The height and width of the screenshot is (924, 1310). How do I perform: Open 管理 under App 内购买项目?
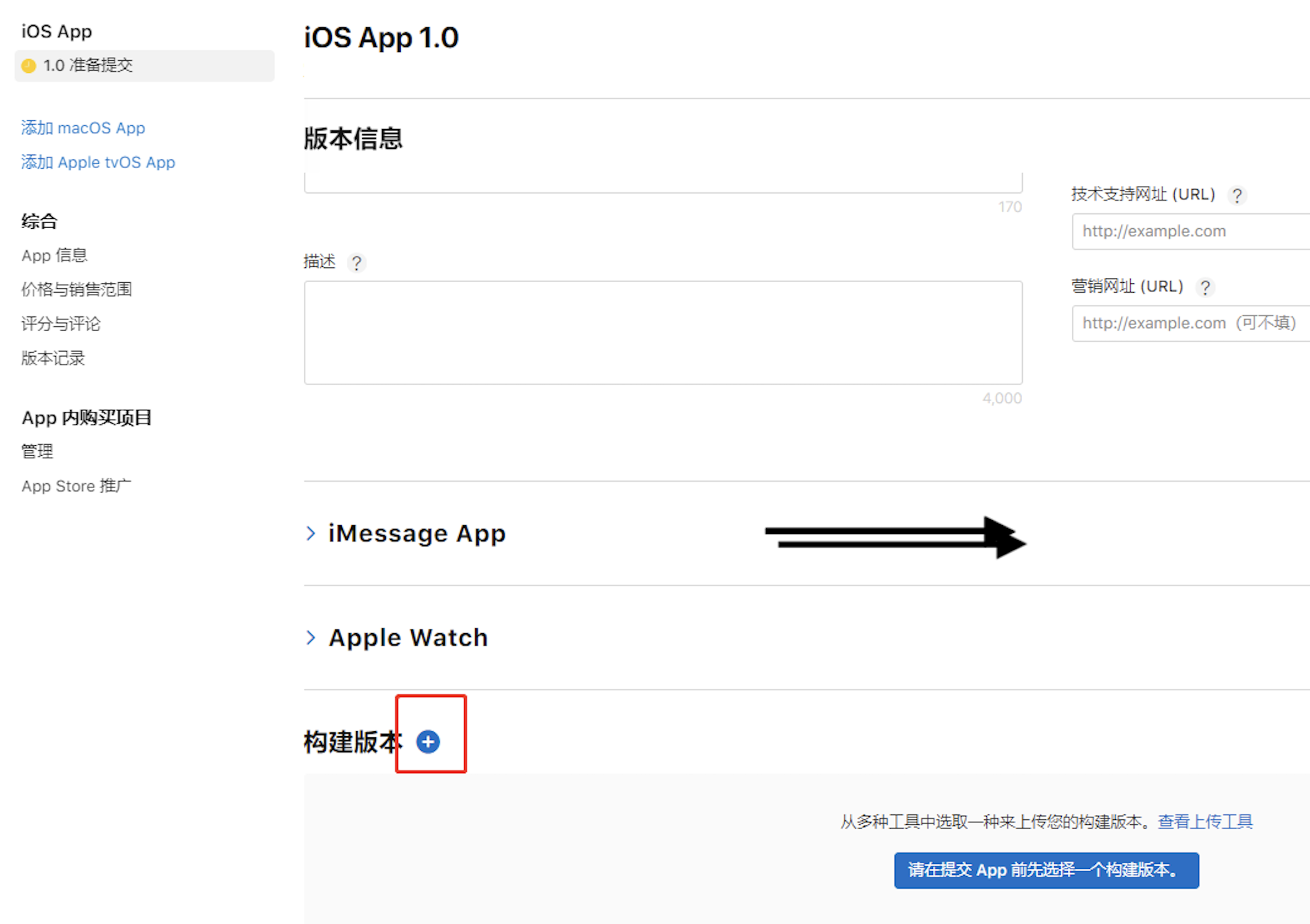(x=37, y=451)
